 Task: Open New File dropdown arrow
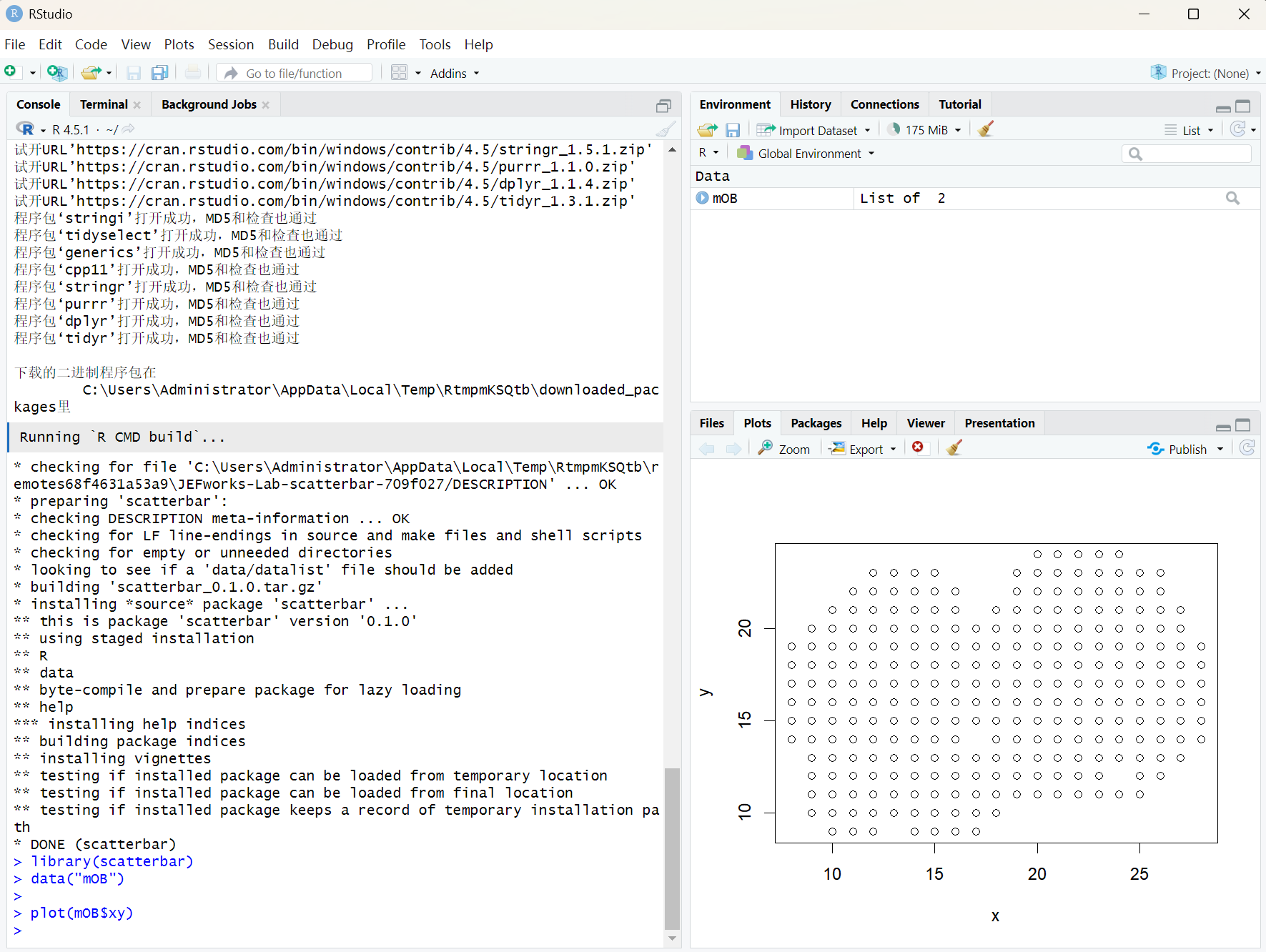(32, 73)
